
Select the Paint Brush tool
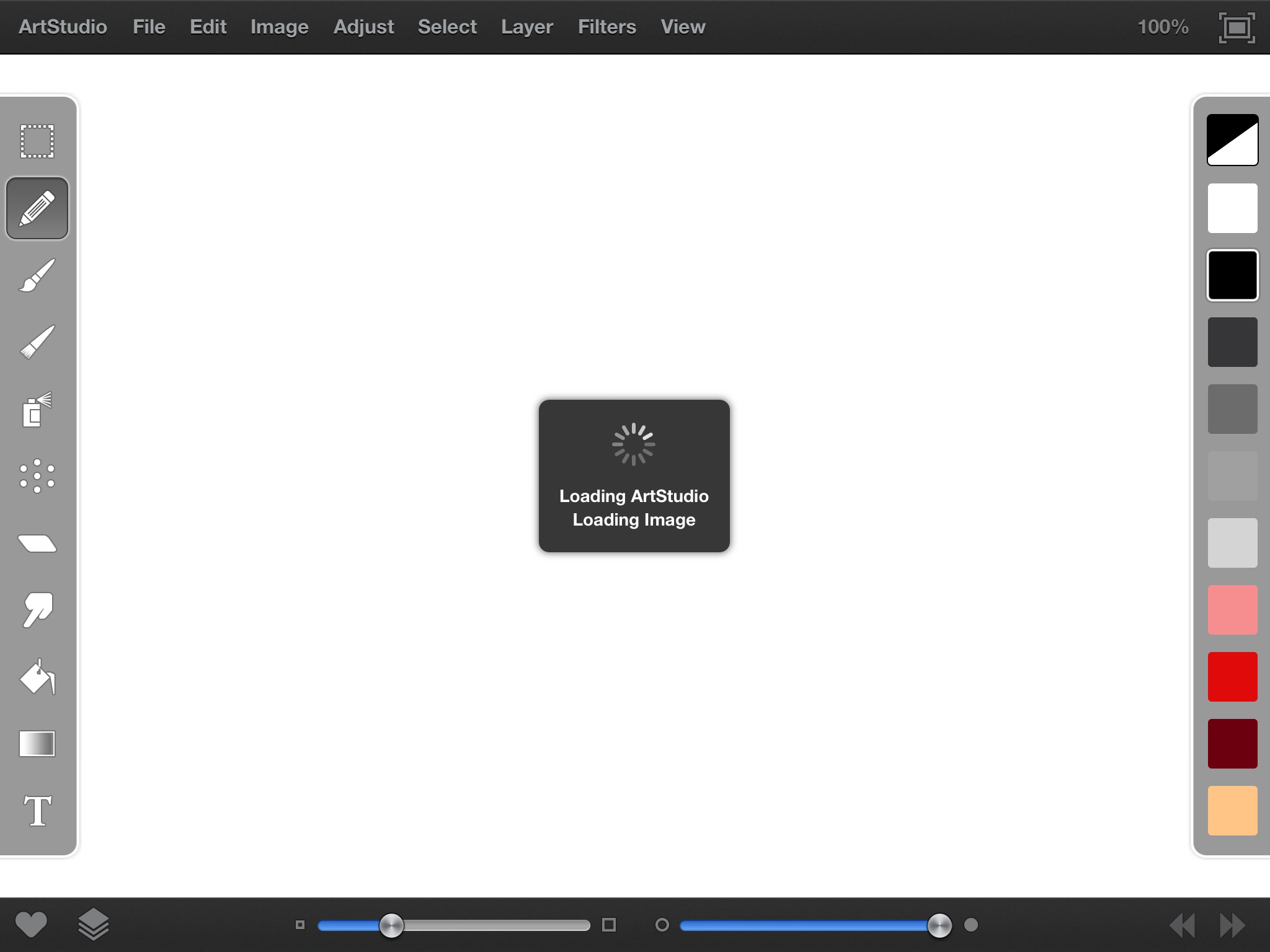pos(37,275)
